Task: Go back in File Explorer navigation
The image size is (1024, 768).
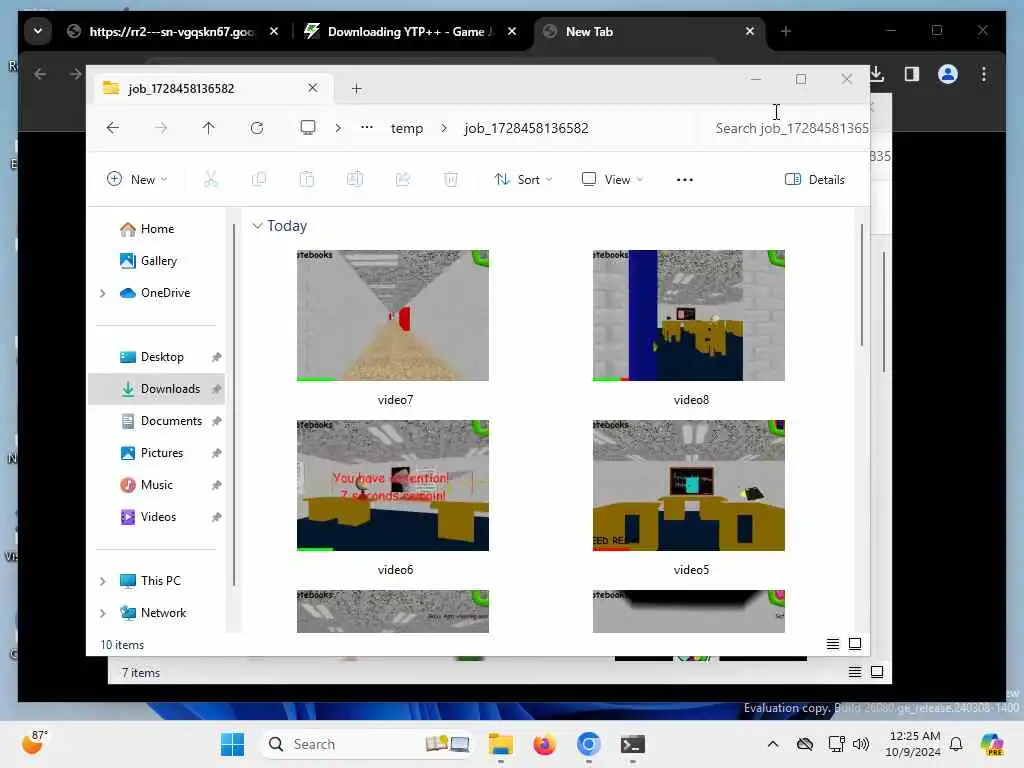Action: (x=112, y=128)
